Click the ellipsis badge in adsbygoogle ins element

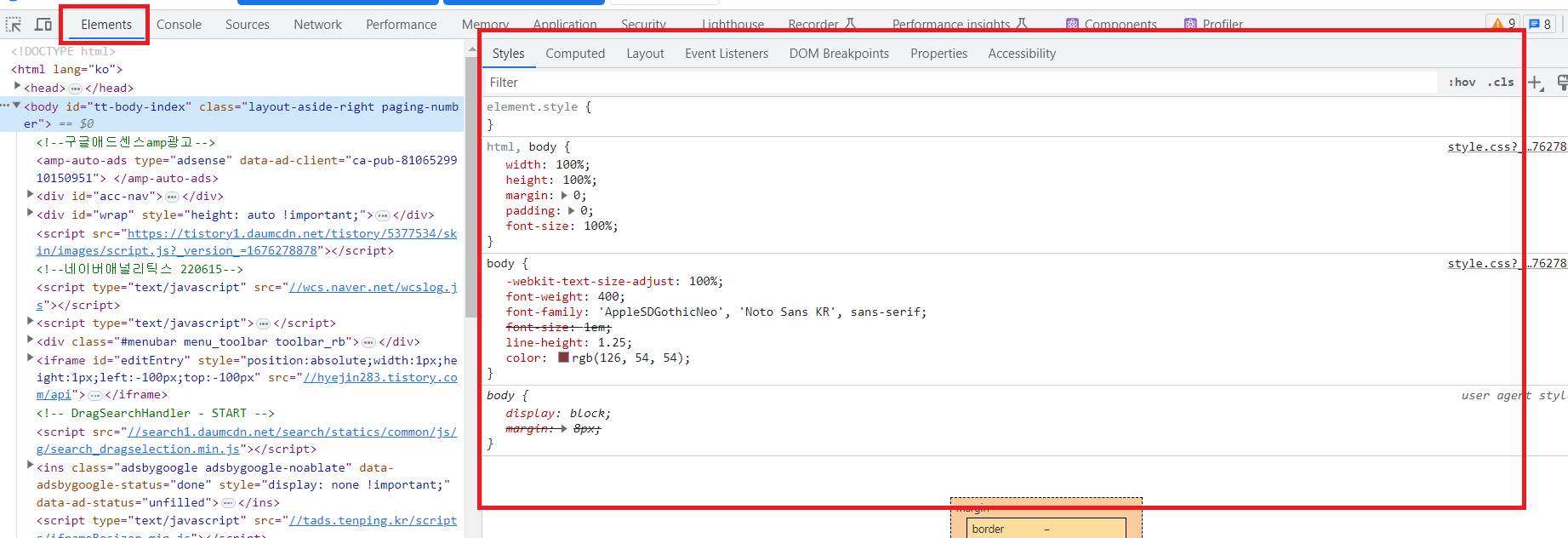[x=228, y=503]
